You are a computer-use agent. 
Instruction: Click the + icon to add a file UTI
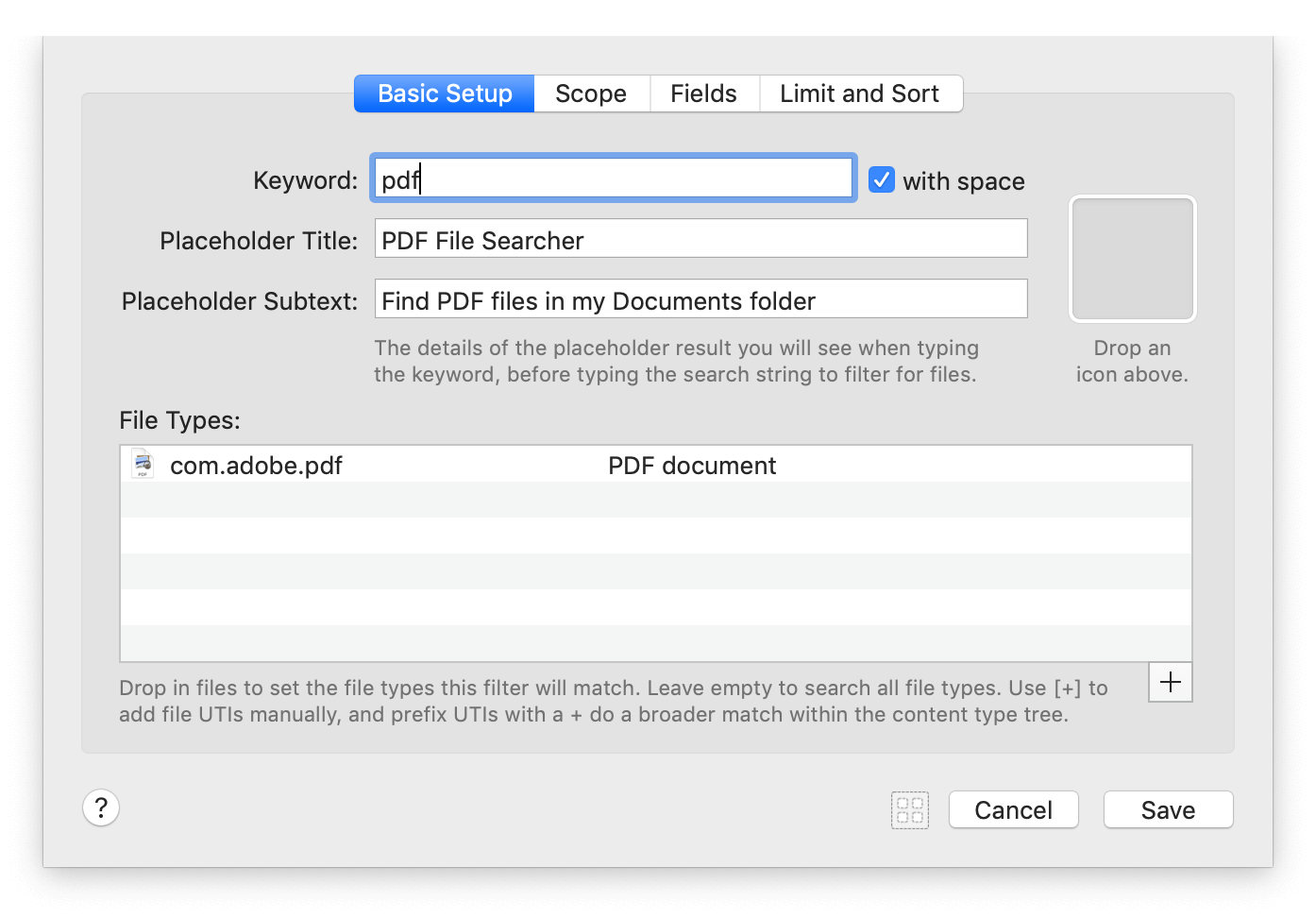click(x=1170, y=682)
